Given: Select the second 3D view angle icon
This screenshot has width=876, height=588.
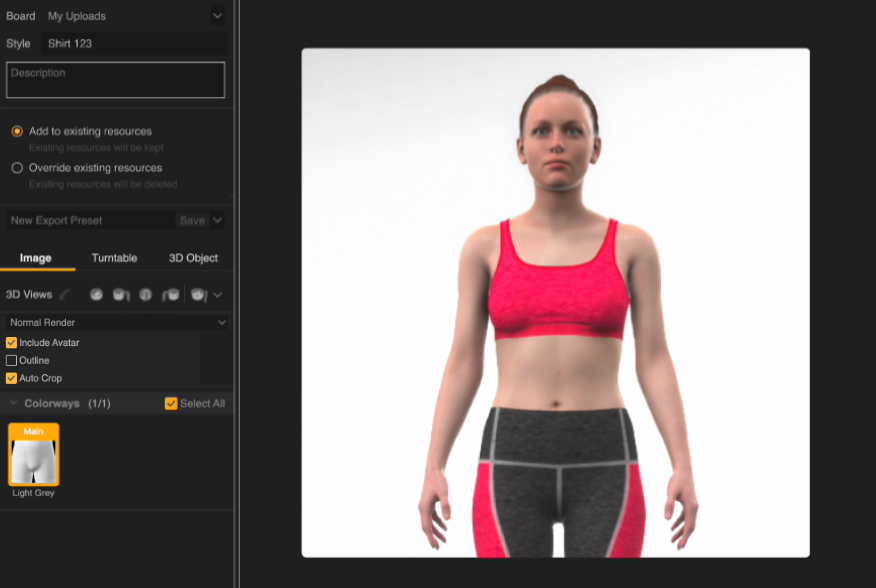Looking at the screenshot, I should (121, 295).
